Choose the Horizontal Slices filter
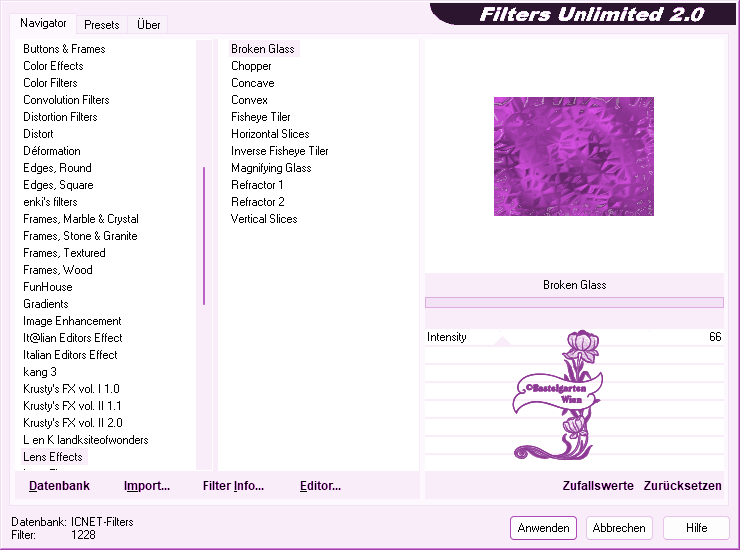Viewport: 740px width, 550px height. (270, 134)
